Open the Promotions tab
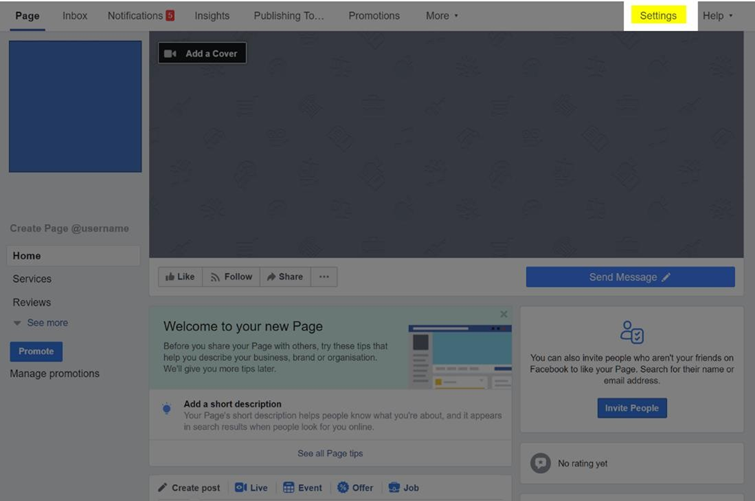 374,16
